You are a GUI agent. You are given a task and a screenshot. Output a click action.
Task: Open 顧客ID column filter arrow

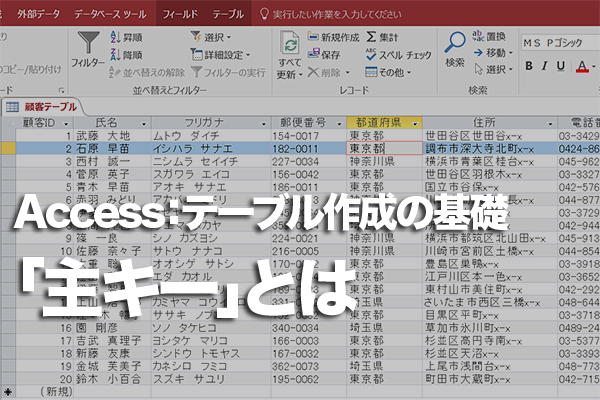(x=66, y=124)
